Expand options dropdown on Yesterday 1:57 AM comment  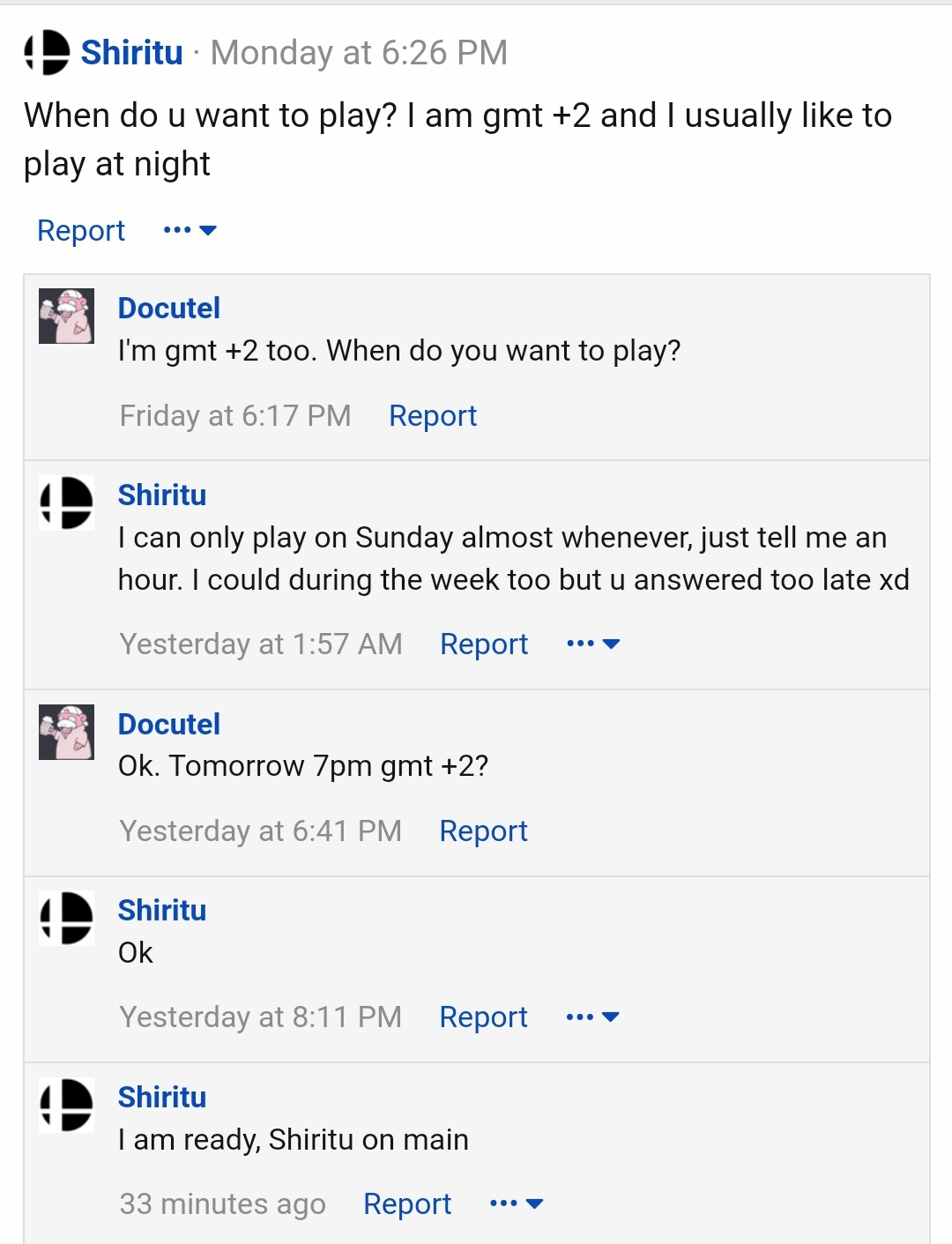coord(593,644)
